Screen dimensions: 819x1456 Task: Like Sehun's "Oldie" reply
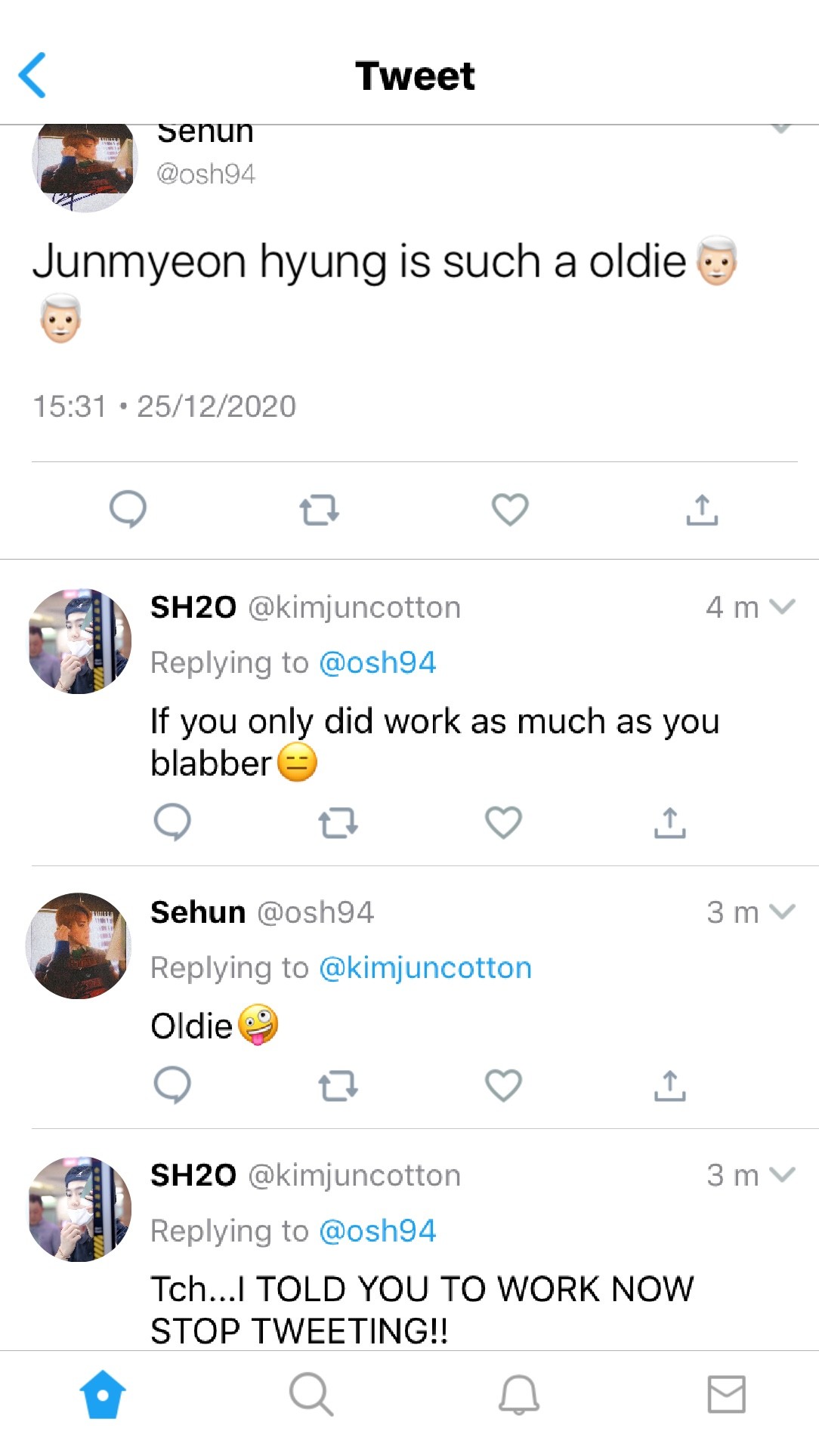(x=503, y=1086)
